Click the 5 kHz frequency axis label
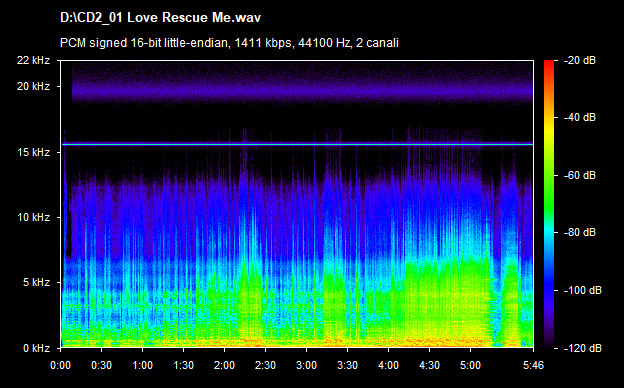Image resolution: width=624 pixels, height=388 pixels. coord(36,283)
